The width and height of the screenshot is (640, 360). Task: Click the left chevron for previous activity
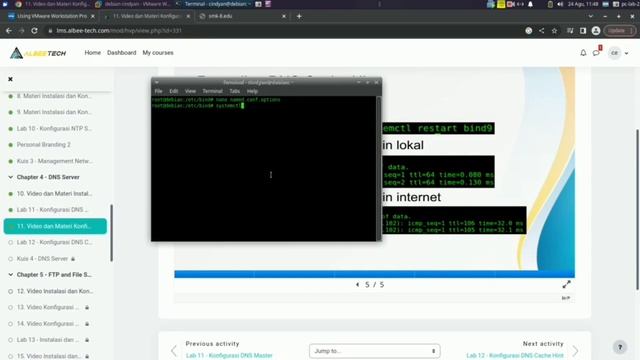click(x=174, y=350)
